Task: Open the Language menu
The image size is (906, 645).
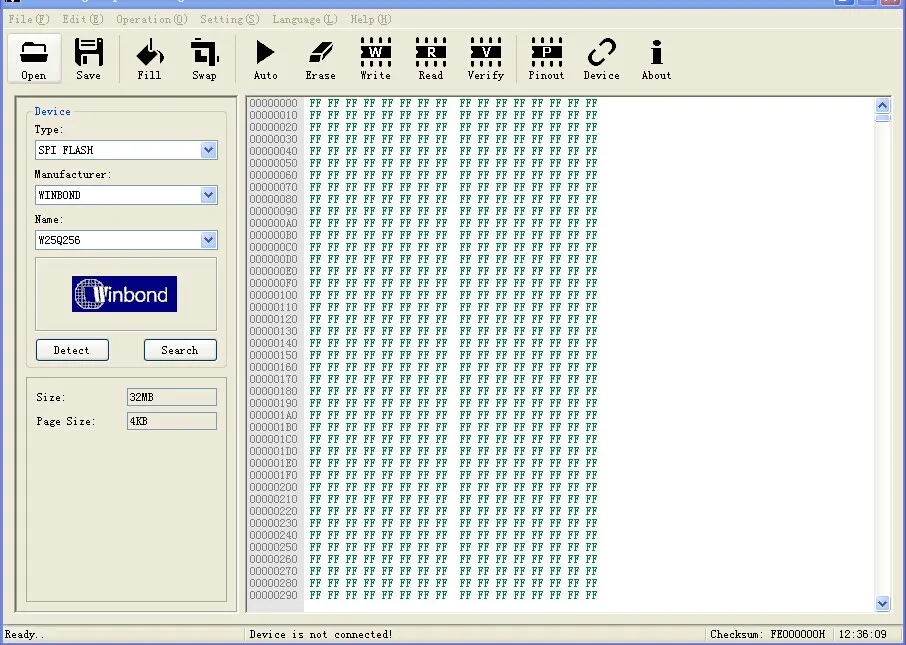Action: point(305,19)
